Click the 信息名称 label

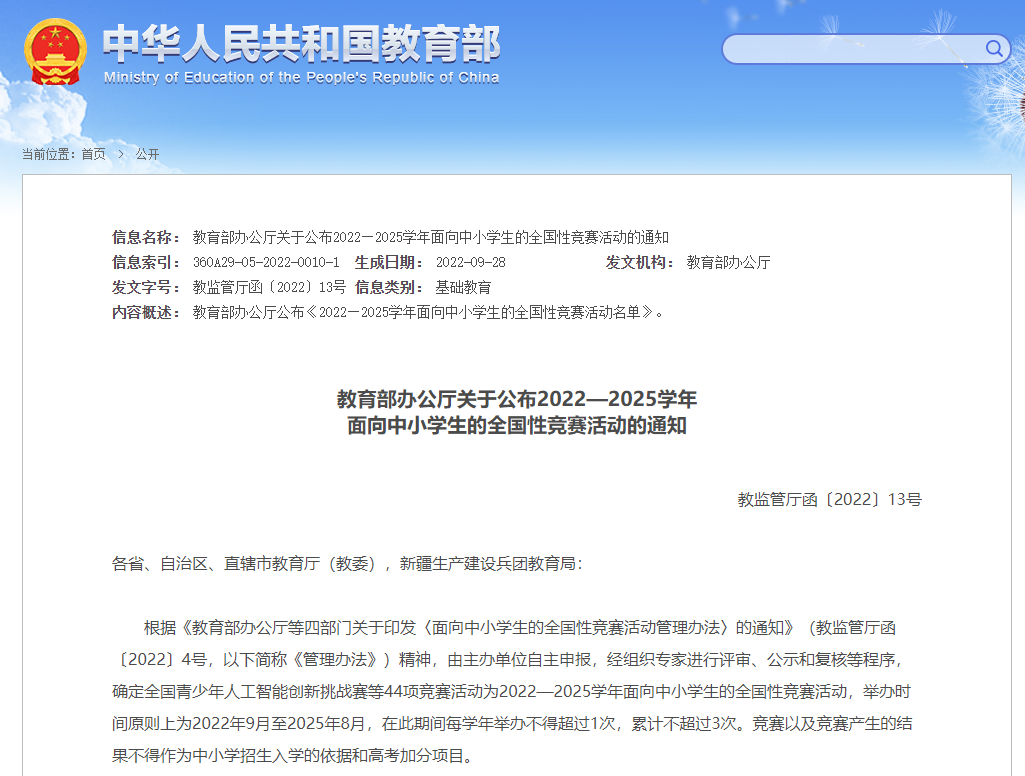pyautogui.click(x=146, y=237)
